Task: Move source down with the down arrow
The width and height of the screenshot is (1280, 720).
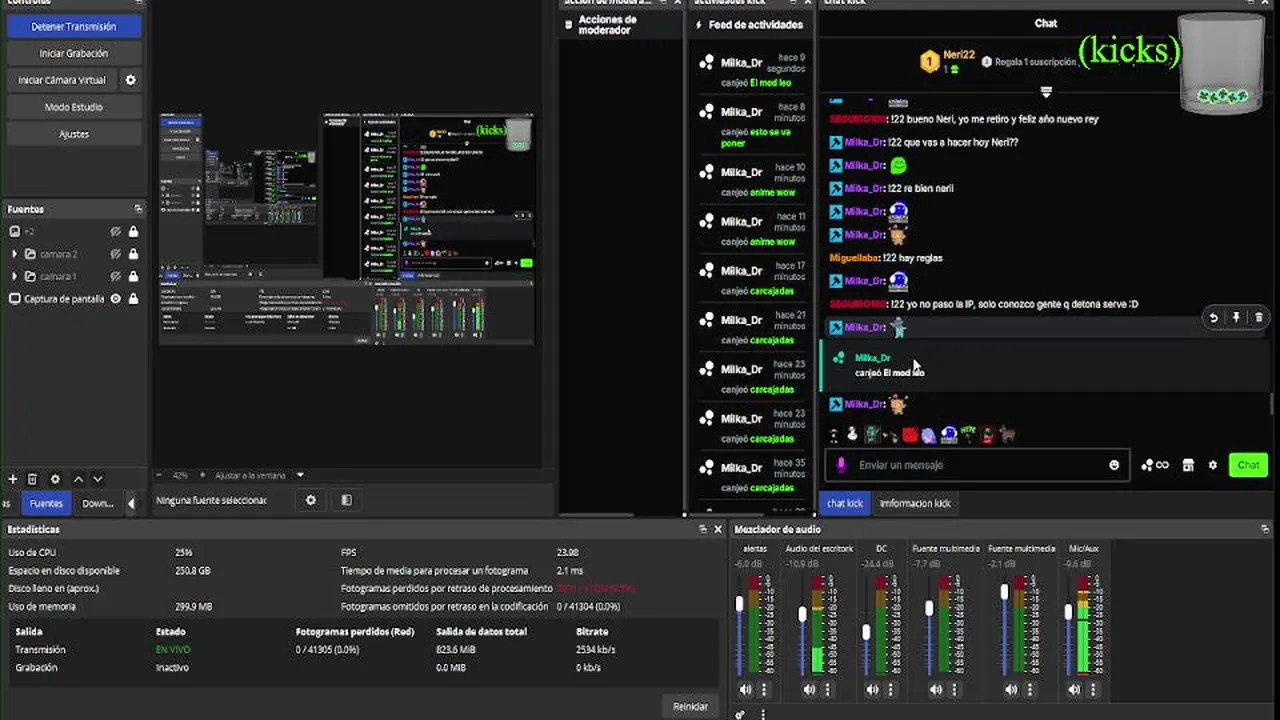Action: point(98,479)
